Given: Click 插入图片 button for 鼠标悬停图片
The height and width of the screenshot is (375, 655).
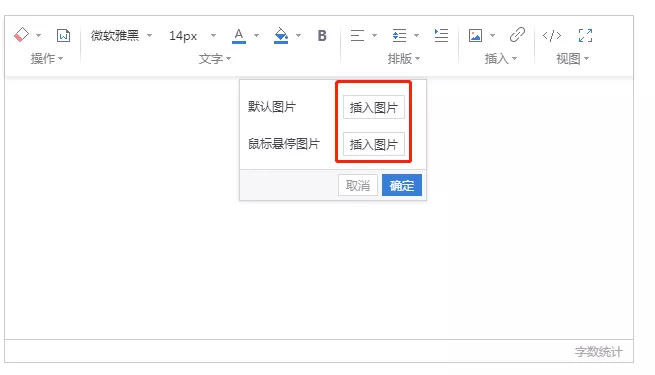Looking at the screenshot, I should [374, 144].
